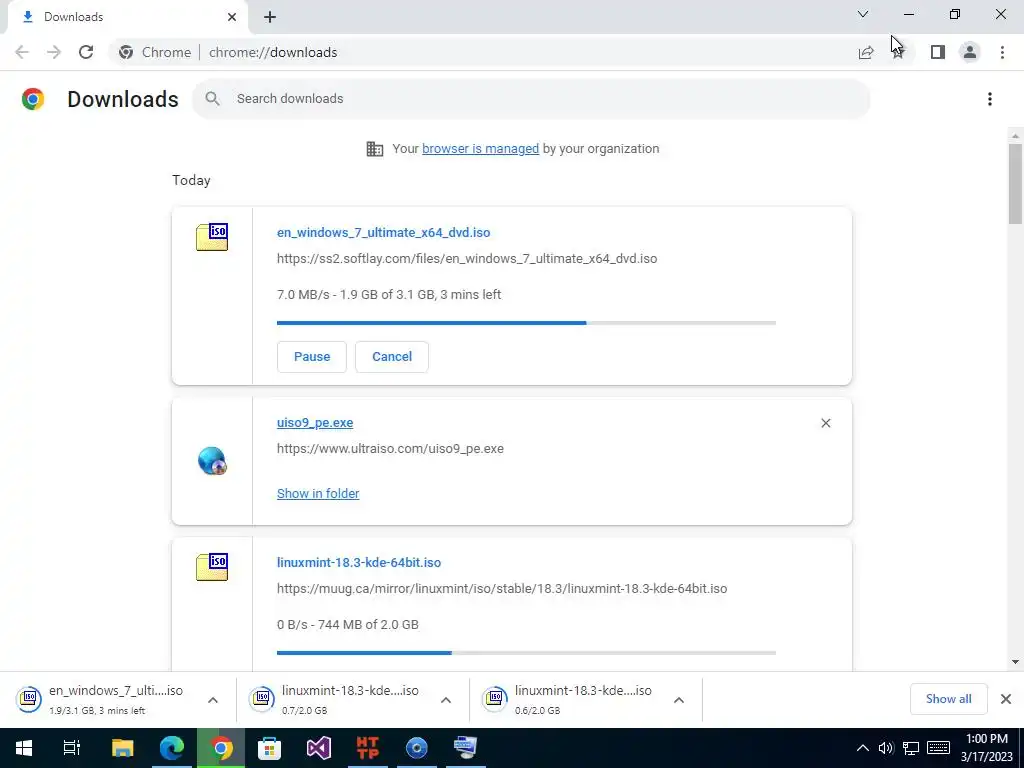Click the muug.ca mirror URL text
1024x768 pixels.
pos(502,588)
